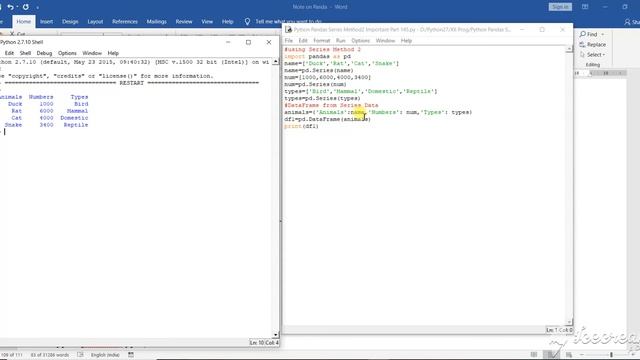Viewport: 640px width, 360px height.
Task: Click the Find magnifier button in Editing group
Action: (x=589, y=34)
